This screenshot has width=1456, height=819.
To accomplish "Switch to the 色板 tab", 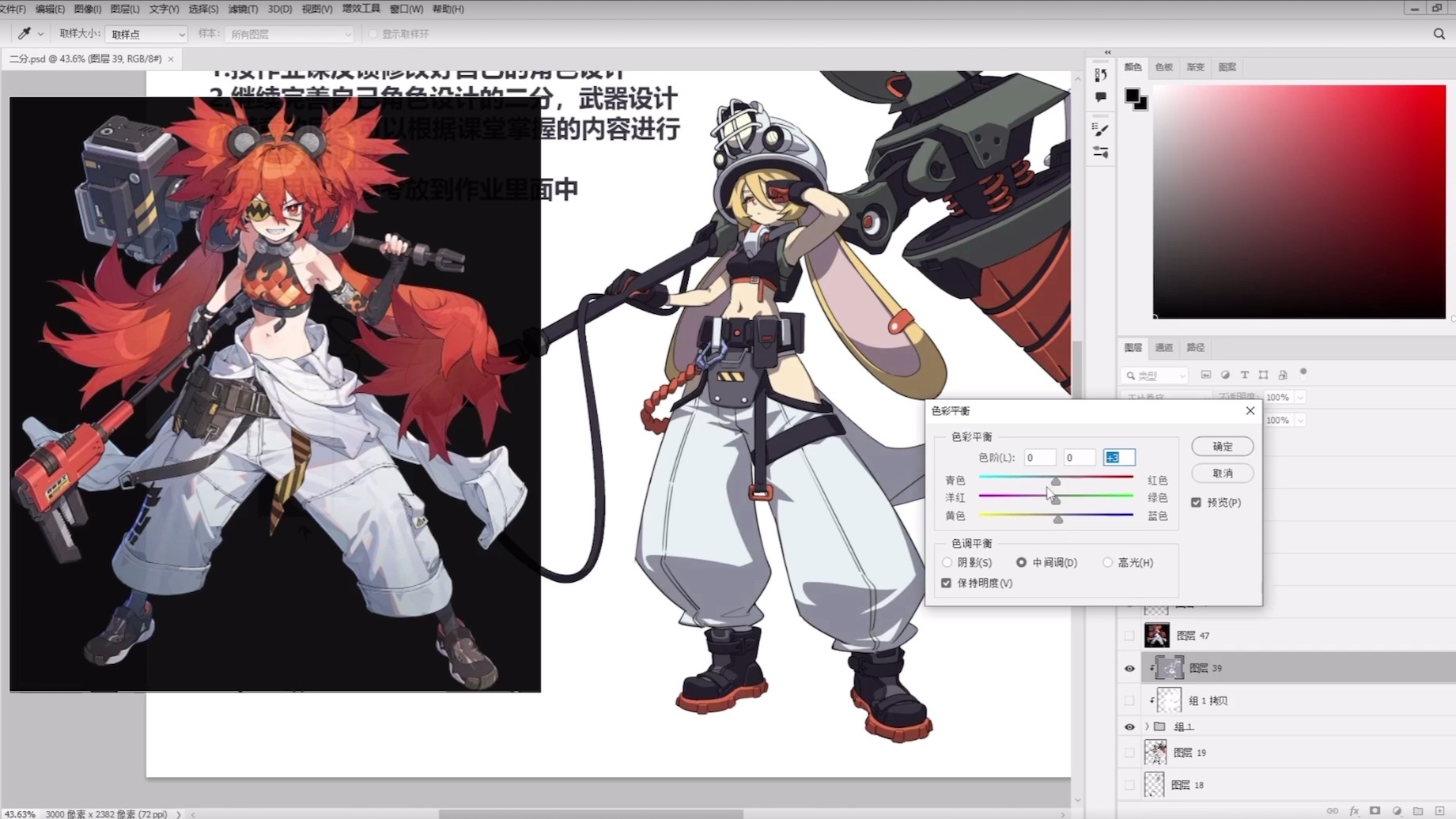I will point(1164,67).
